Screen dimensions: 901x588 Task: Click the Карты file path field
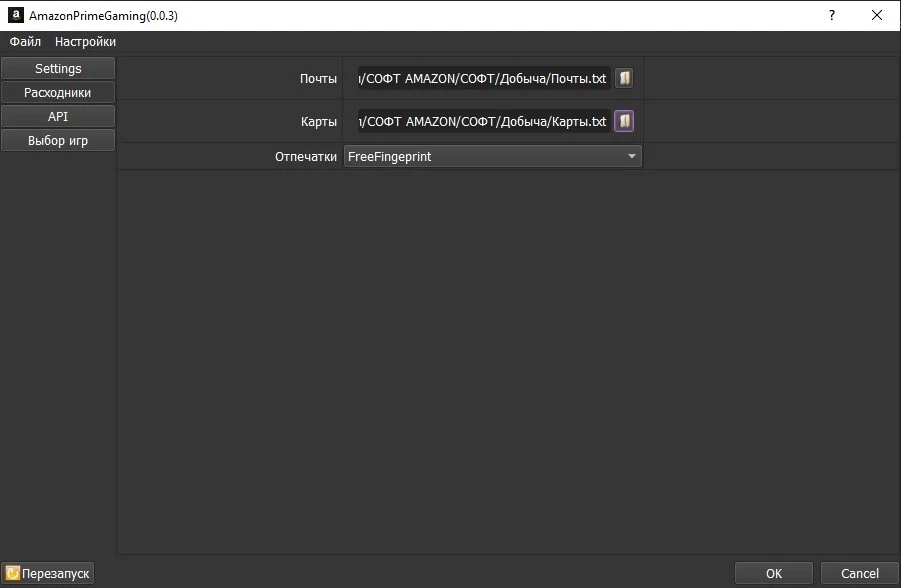(x=484, y=121)
